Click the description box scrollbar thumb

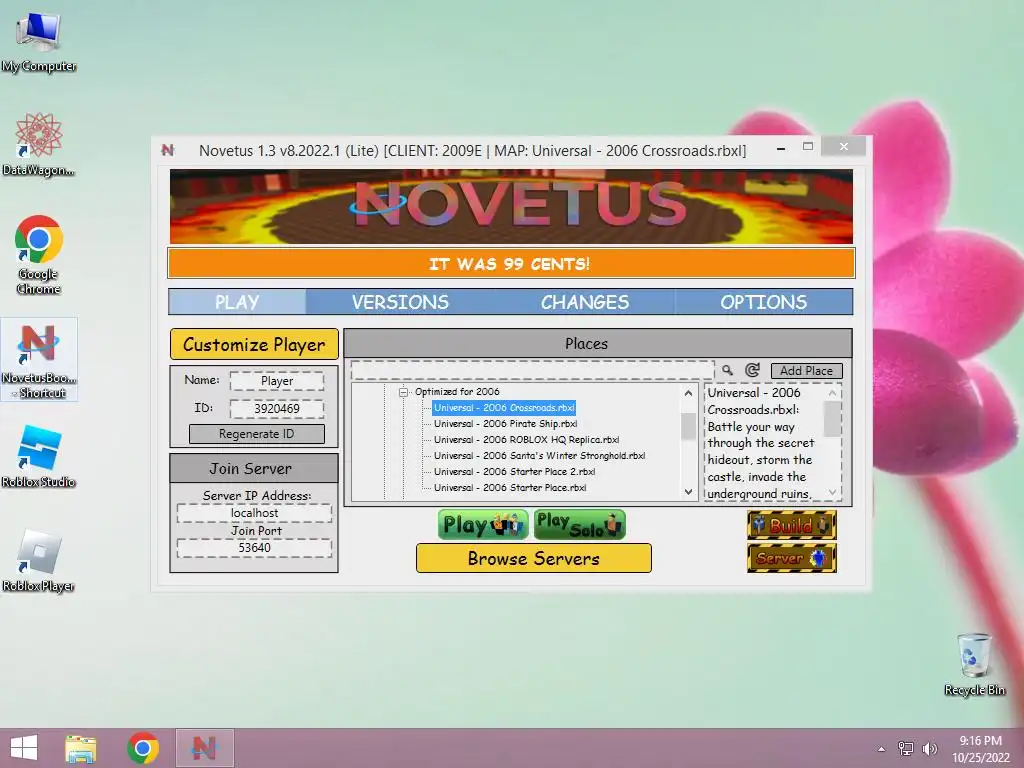[833, 418]
